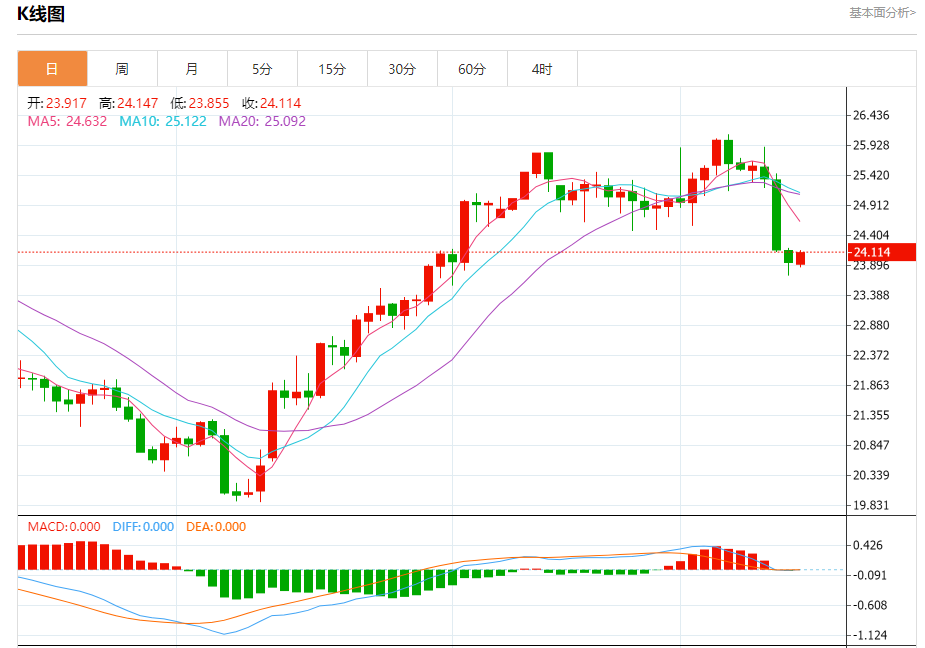The height and width of the screenshot is (648, 925).
Task: Click the K线图 heading
Action: pos(41,14)
